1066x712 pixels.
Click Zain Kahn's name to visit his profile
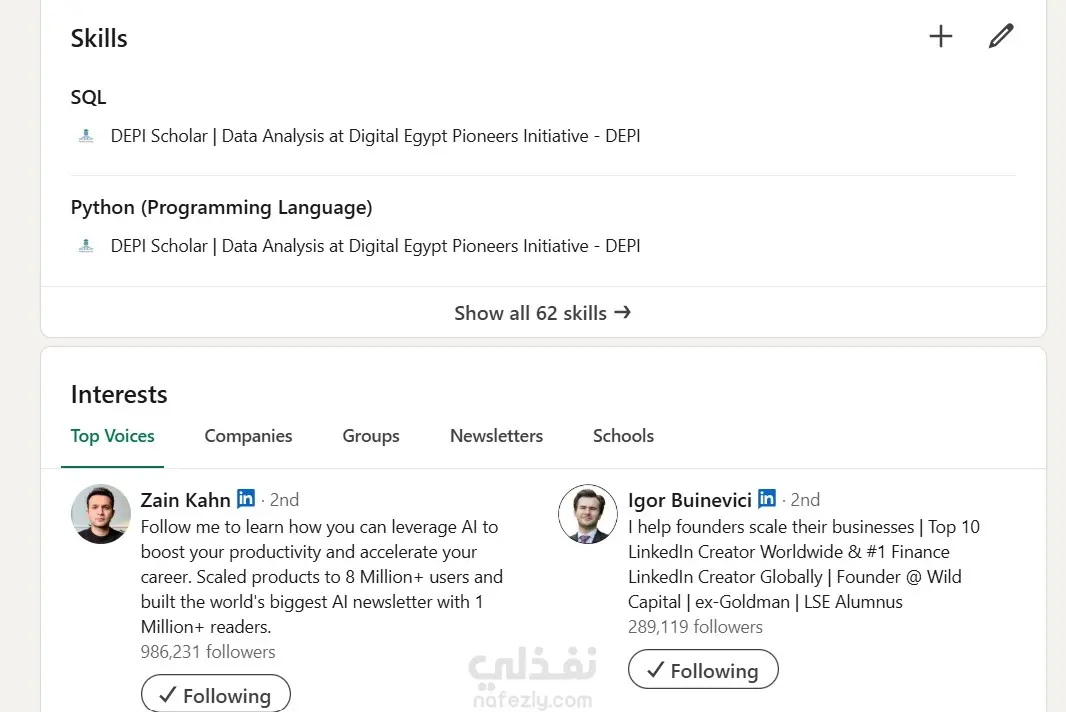(x=185, y=499)
